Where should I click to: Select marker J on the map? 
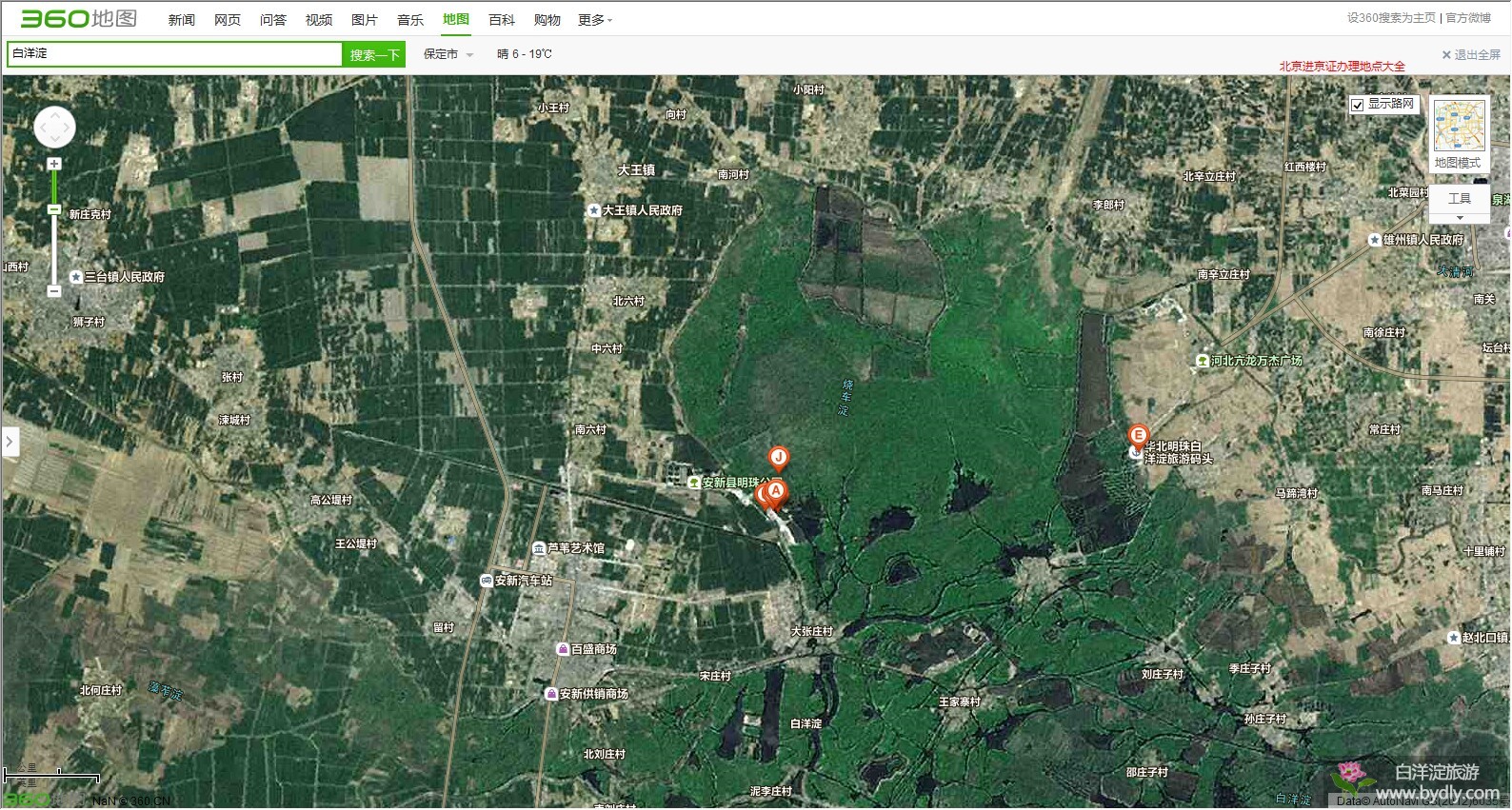779,458
